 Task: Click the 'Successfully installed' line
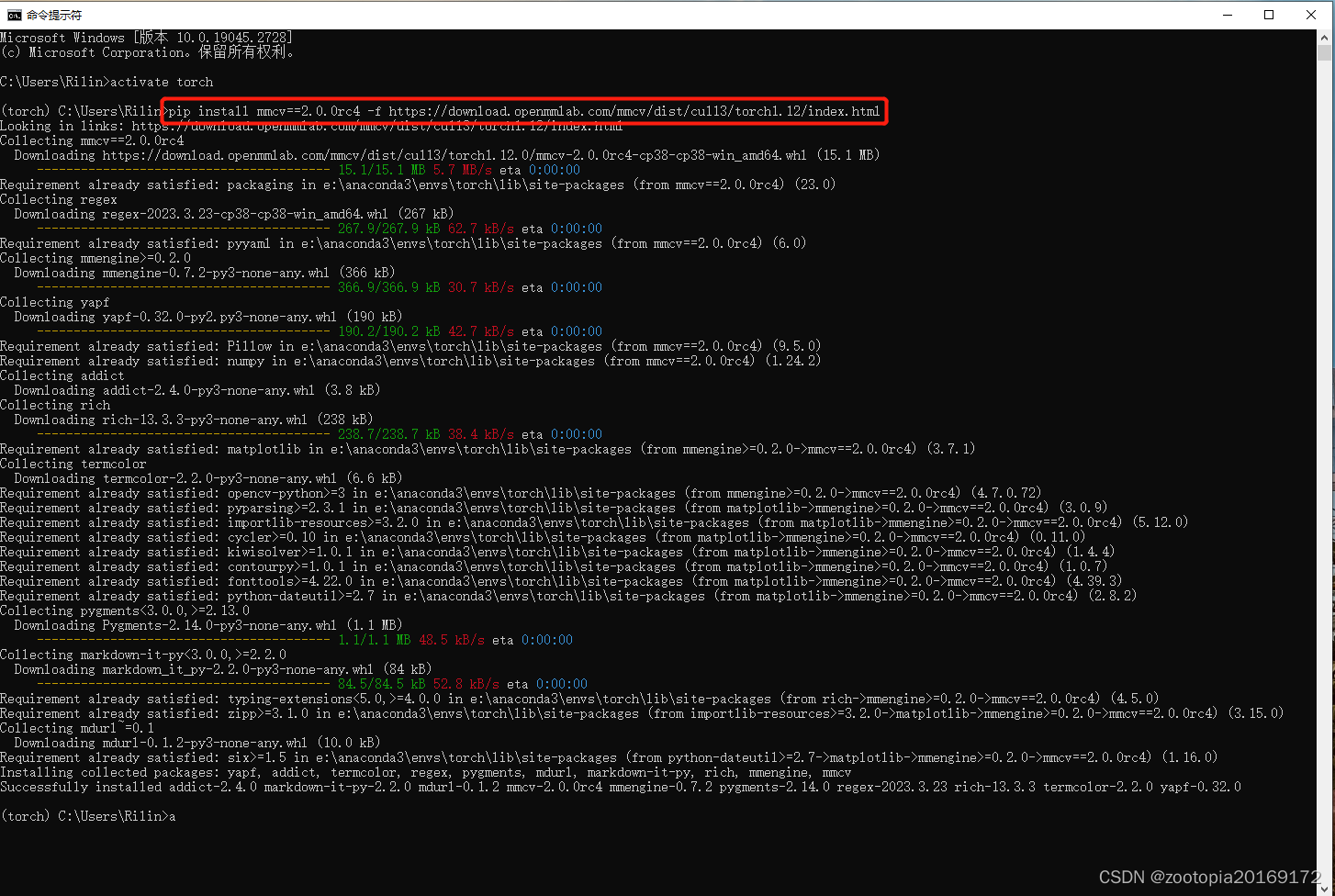point(621,787)
